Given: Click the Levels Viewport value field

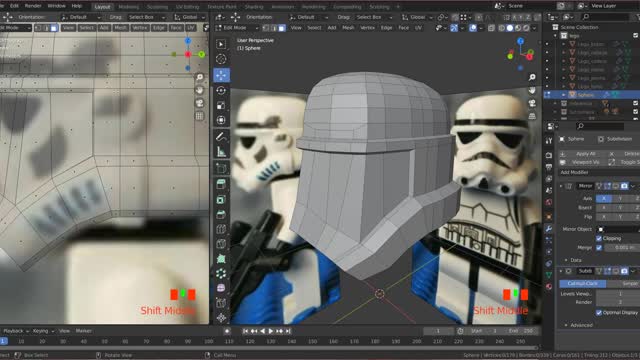Looking at the screenshot, I should [x=618, y=294].
